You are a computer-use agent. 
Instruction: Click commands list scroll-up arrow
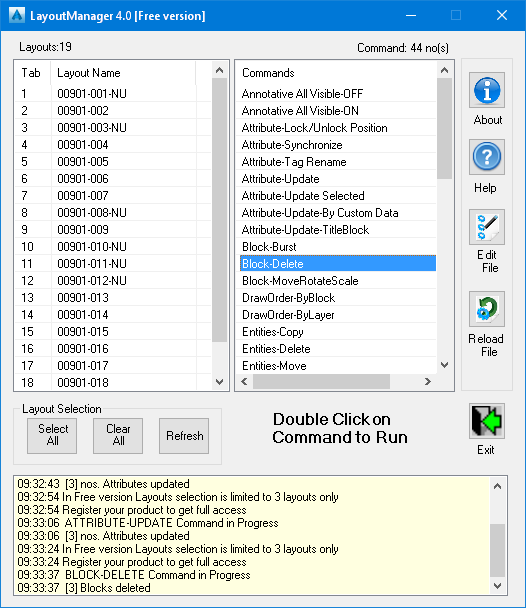click(445, 70)
